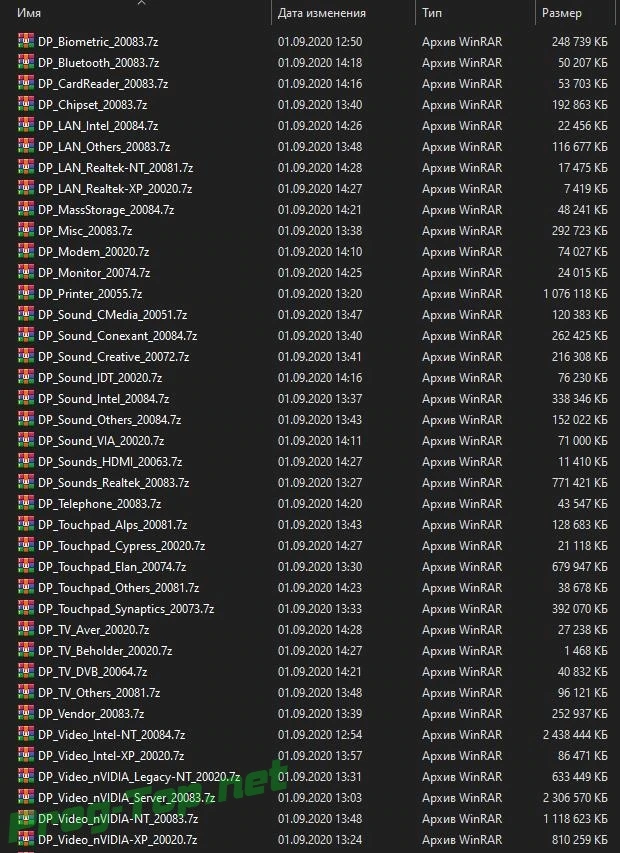Sort by the Размер column header
The image size is (620, 853).
point(561,13)
